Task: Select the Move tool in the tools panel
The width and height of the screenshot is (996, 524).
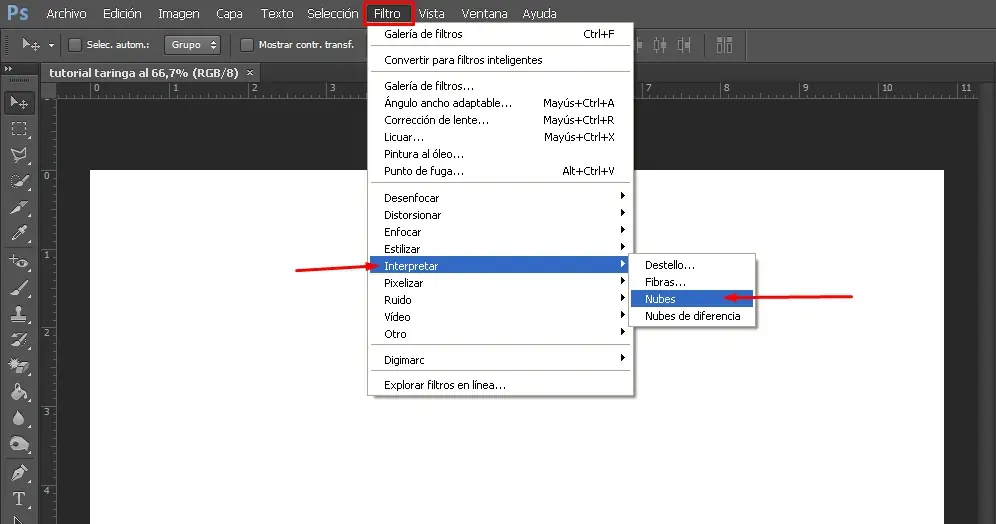Action: pos(19,102)
